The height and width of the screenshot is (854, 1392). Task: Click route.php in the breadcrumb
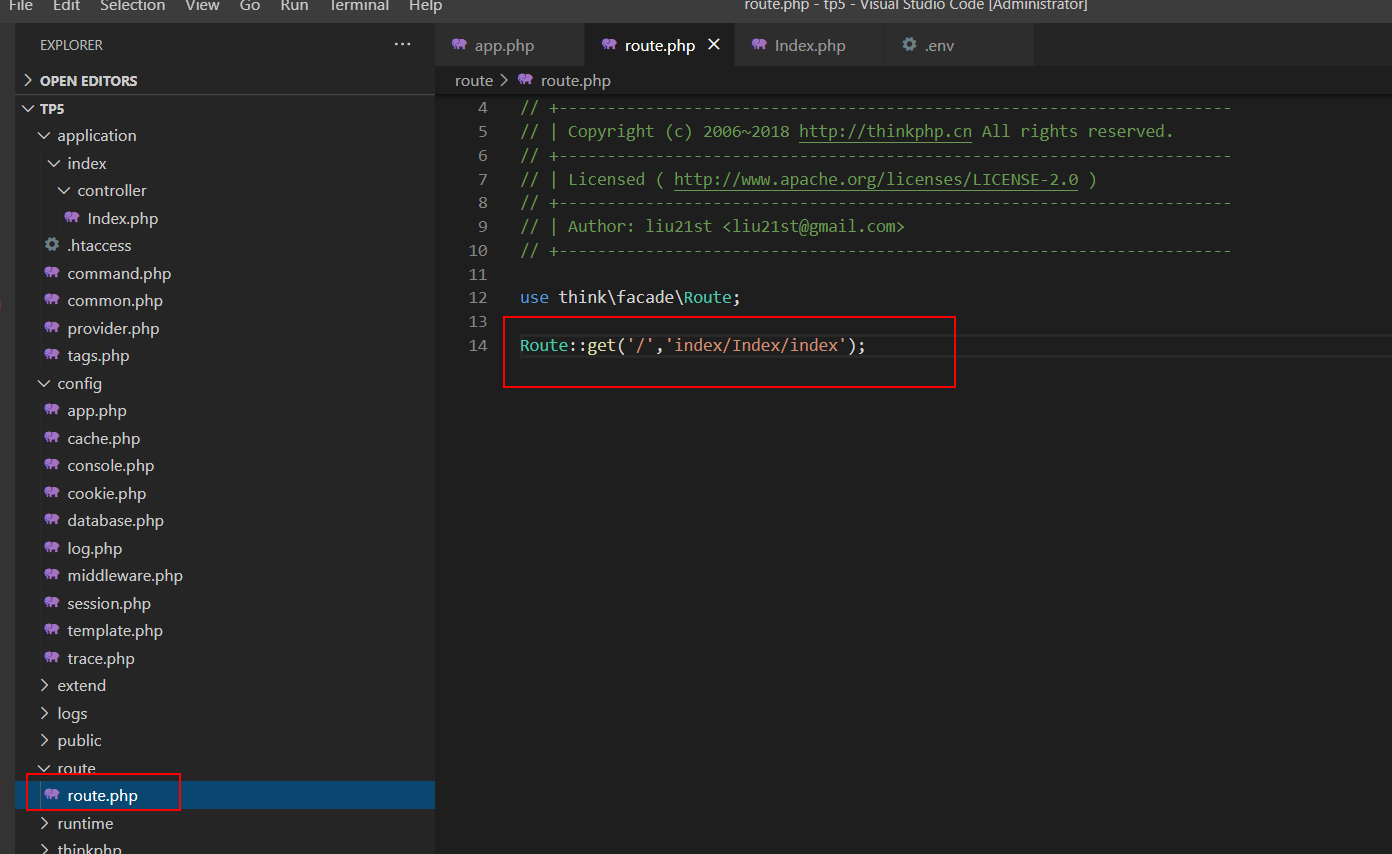575,80
